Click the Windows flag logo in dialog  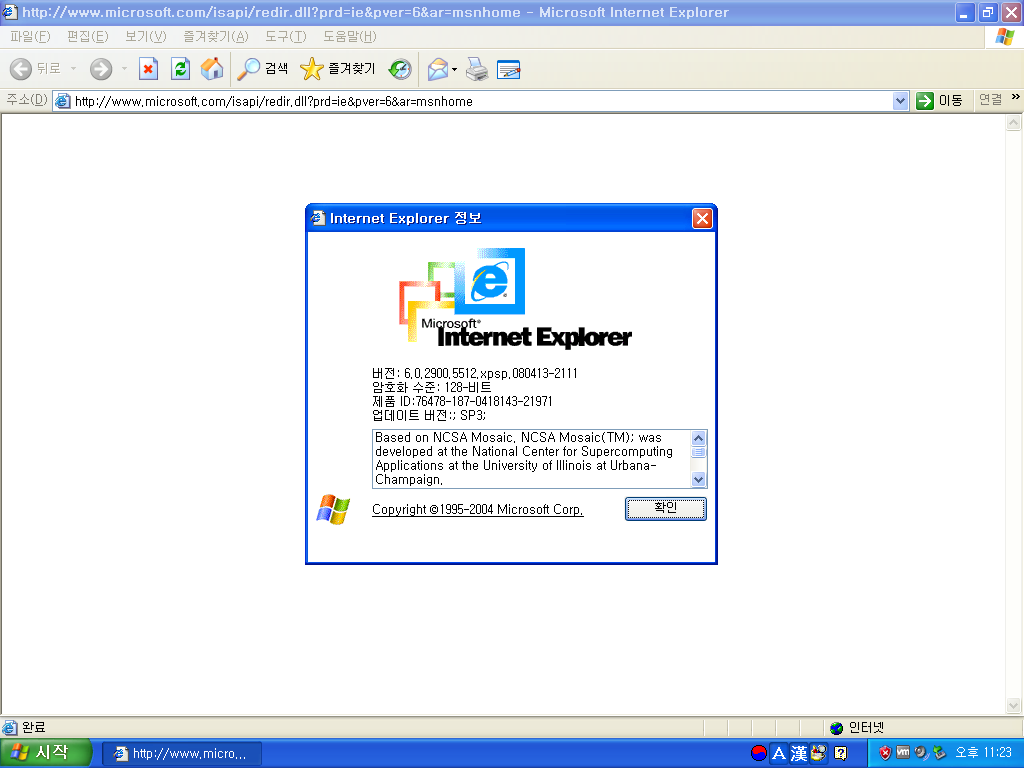coord(333,509)
